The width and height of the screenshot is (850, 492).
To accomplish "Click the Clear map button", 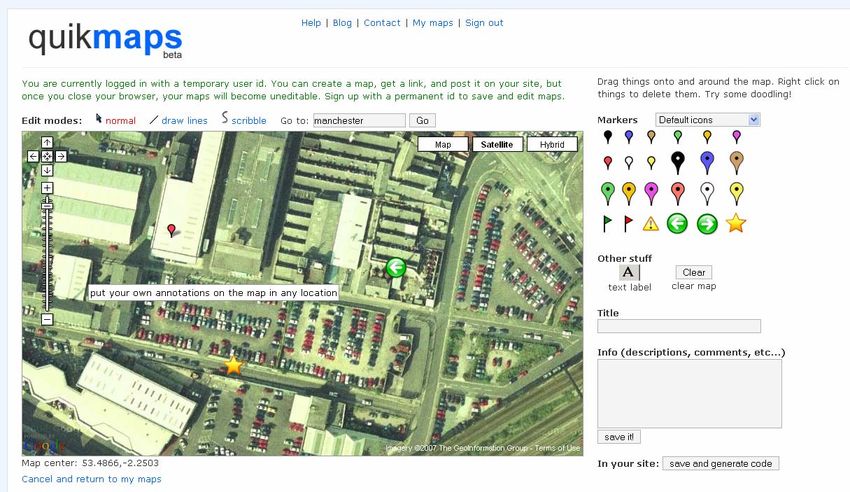I will pyautogui.click(x=694, y=272).
